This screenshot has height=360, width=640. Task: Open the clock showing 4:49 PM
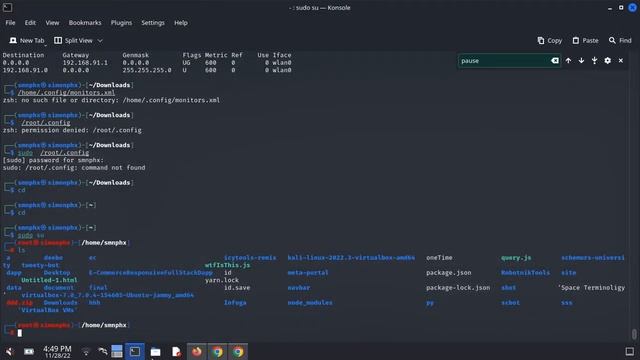coord(57,351)
